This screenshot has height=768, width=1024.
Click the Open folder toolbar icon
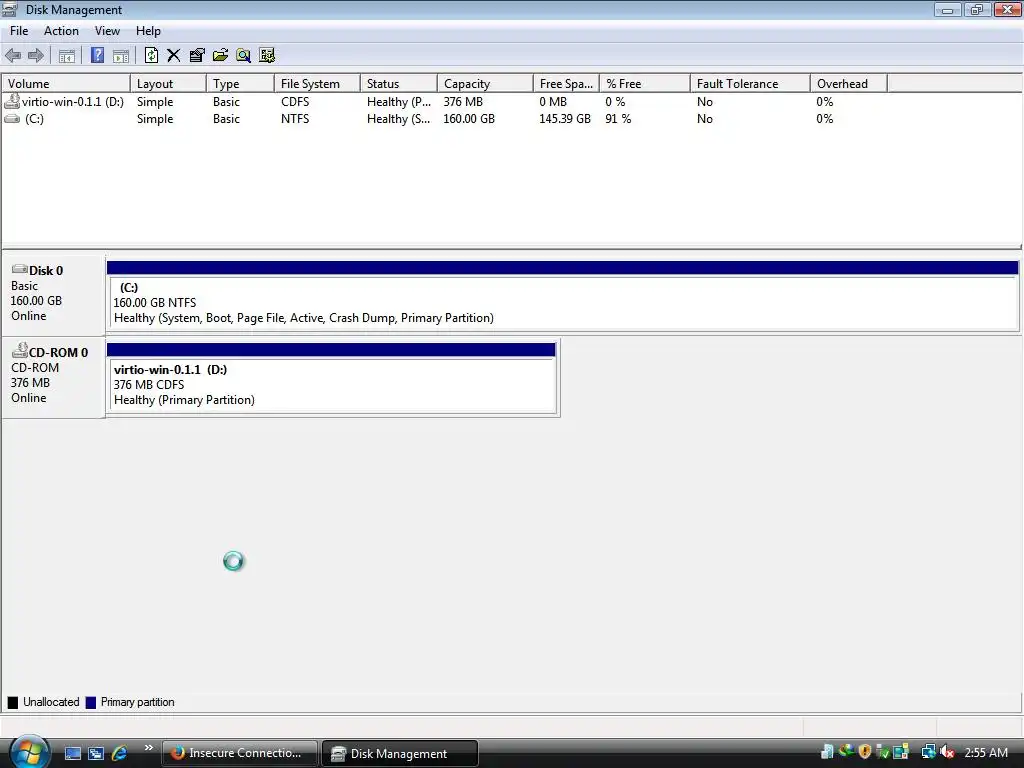tap(220, 56)
